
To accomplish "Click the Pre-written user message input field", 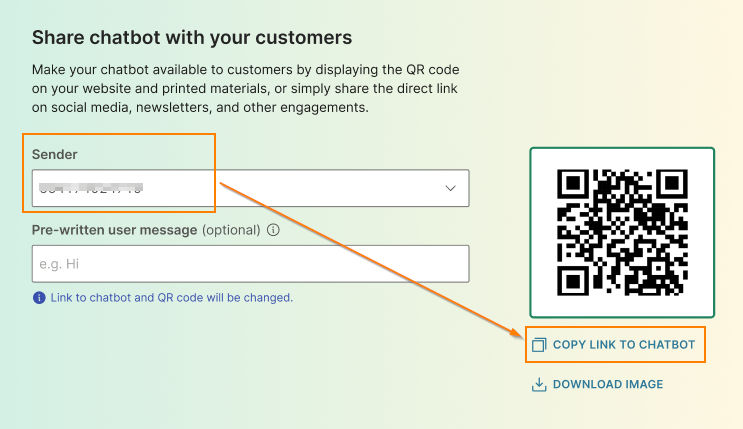I will coord(251,264).
